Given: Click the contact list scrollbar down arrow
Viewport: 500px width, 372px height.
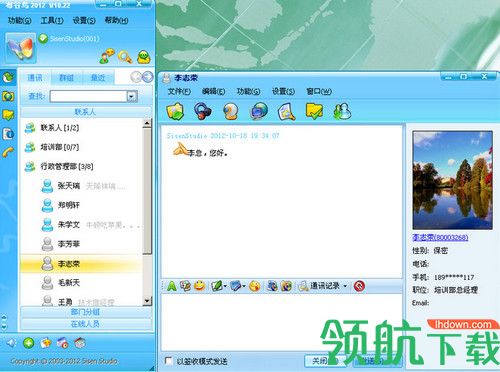Looking at the screenshot, I should [147, 301].
